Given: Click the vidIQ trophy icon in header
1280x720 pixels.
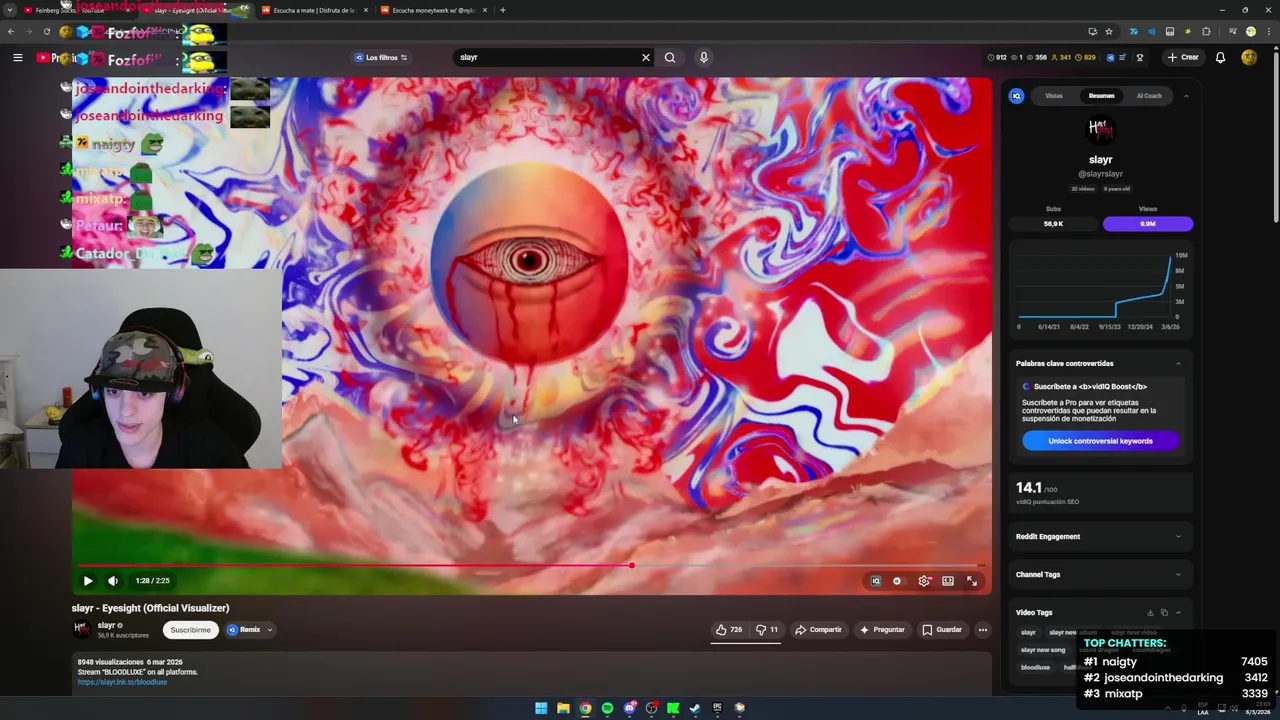Looking at the screenshot, I should coord(1140,57).
